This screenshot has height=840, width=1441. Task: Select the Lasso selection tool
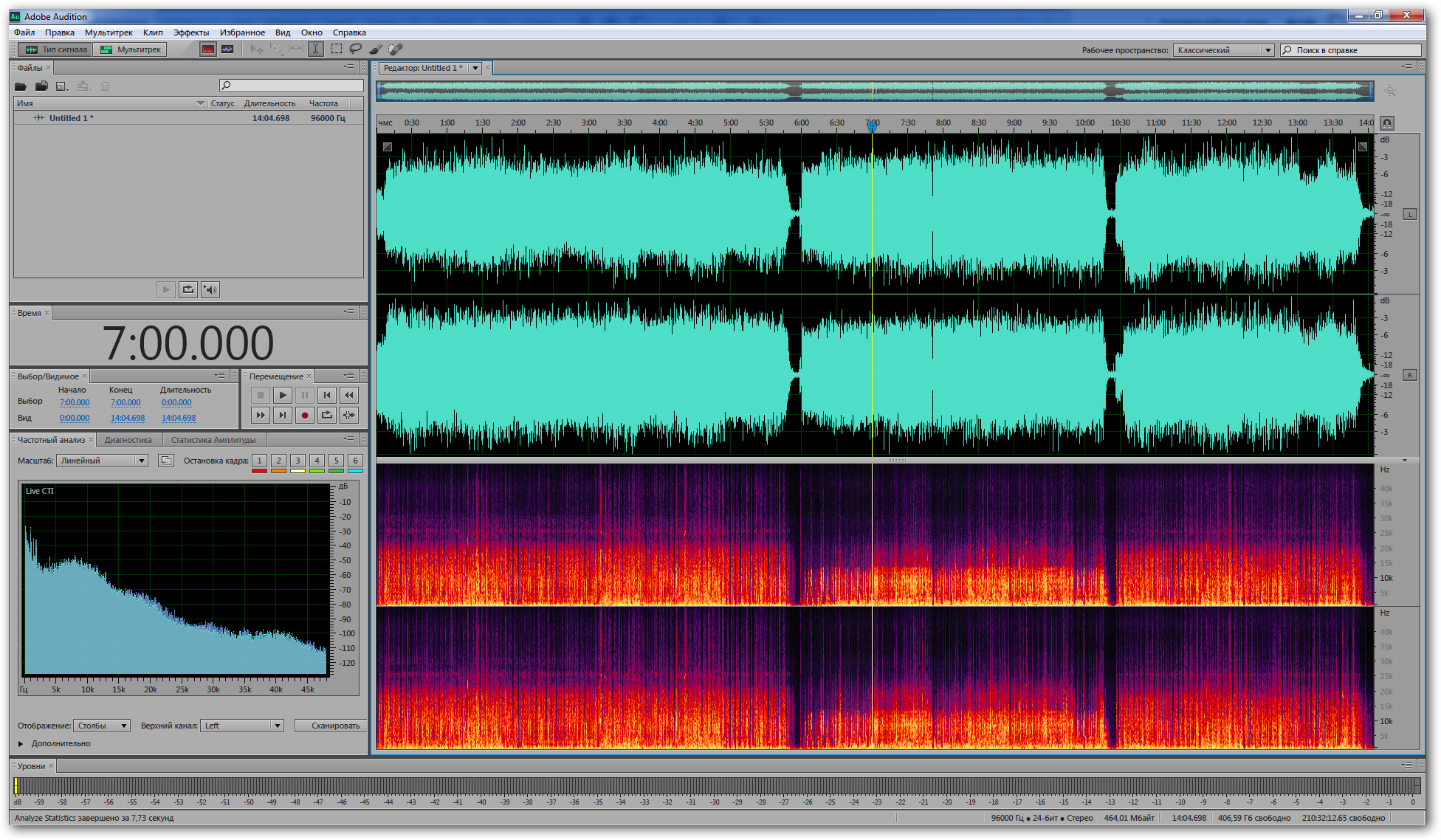(356, 49)
